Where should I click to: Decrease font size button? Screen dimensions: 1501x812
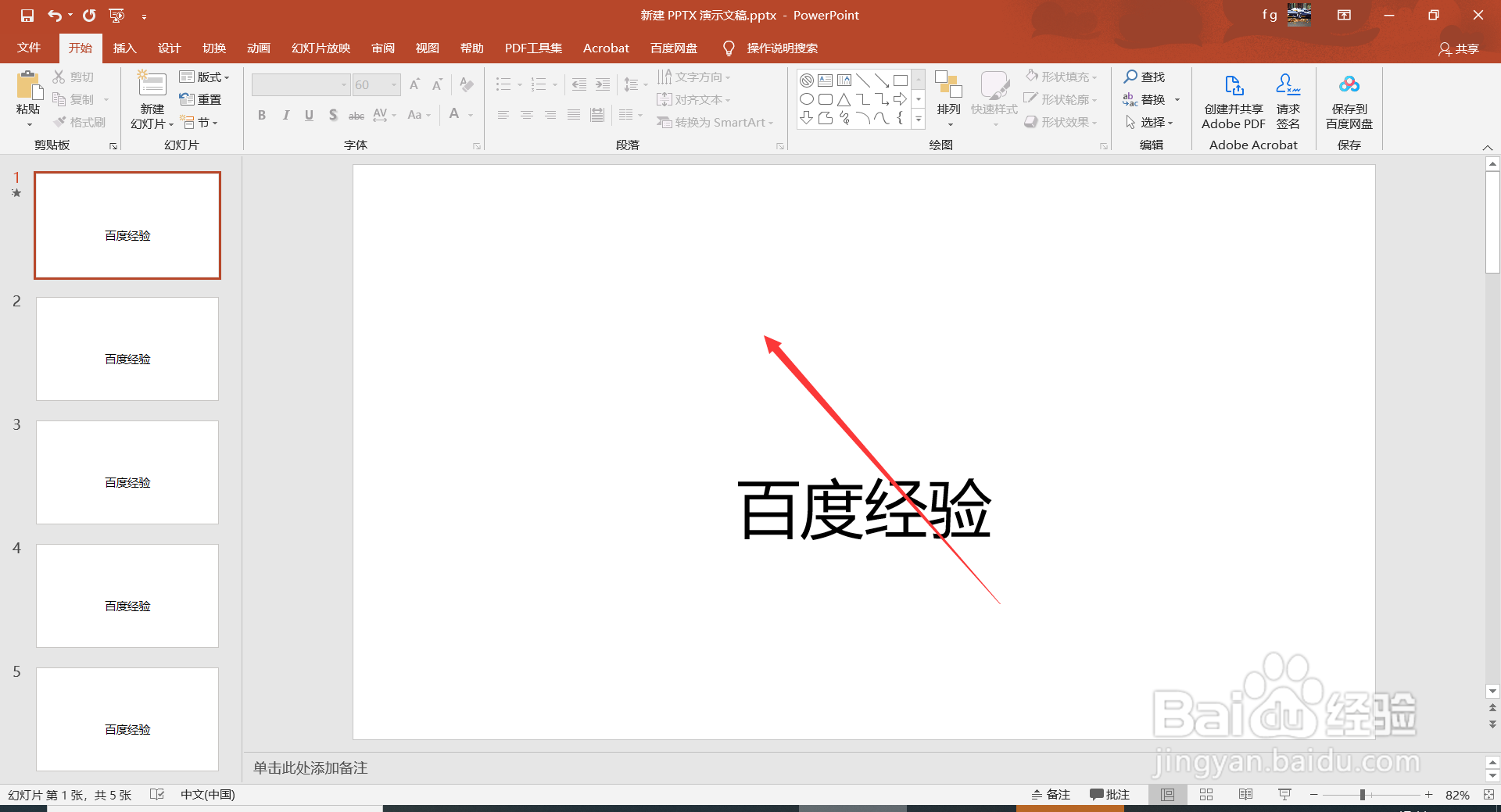coord(437,84)
